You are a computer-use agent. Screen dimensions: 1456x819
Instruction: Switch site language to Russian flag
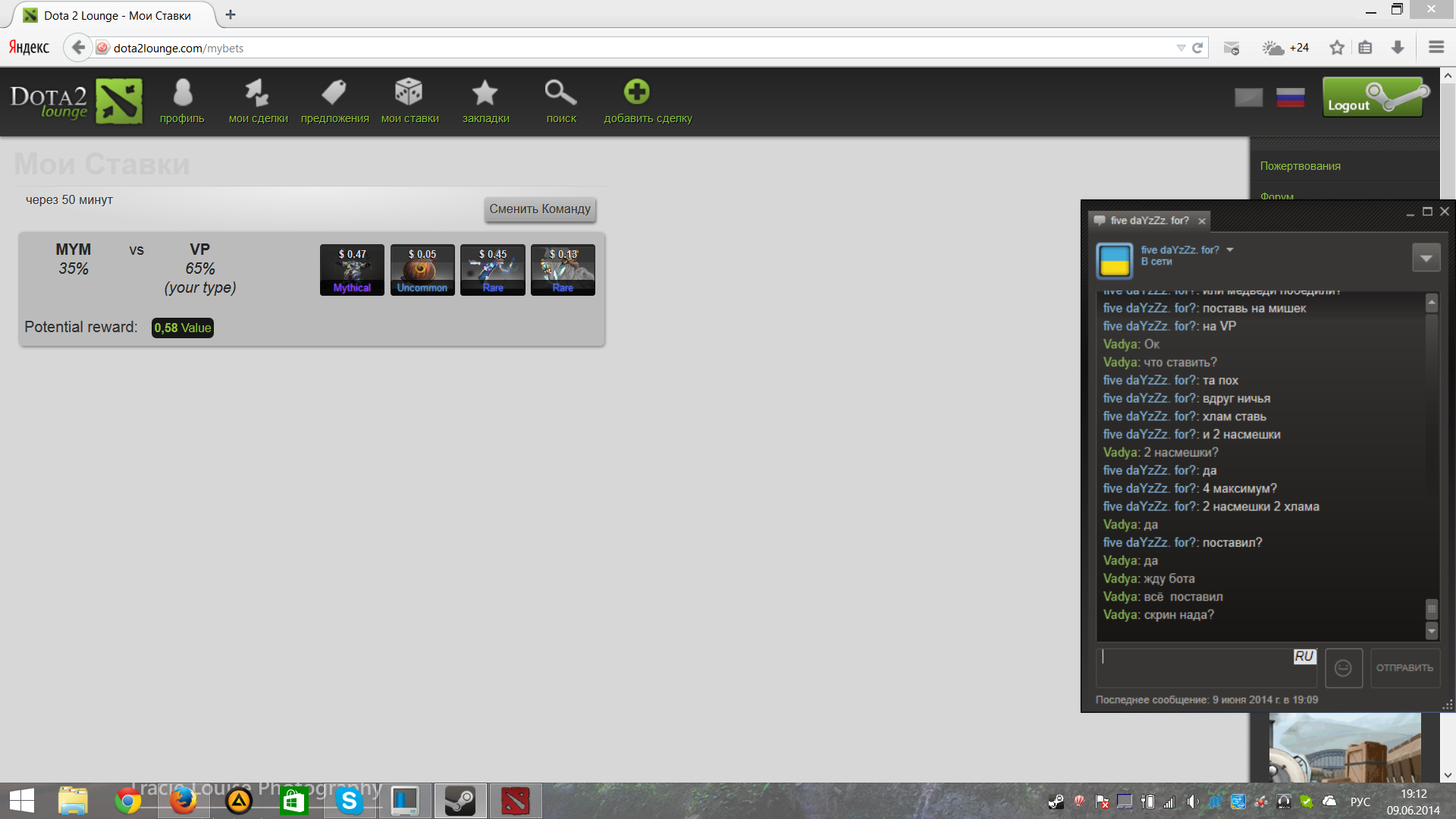(1290, 97)
